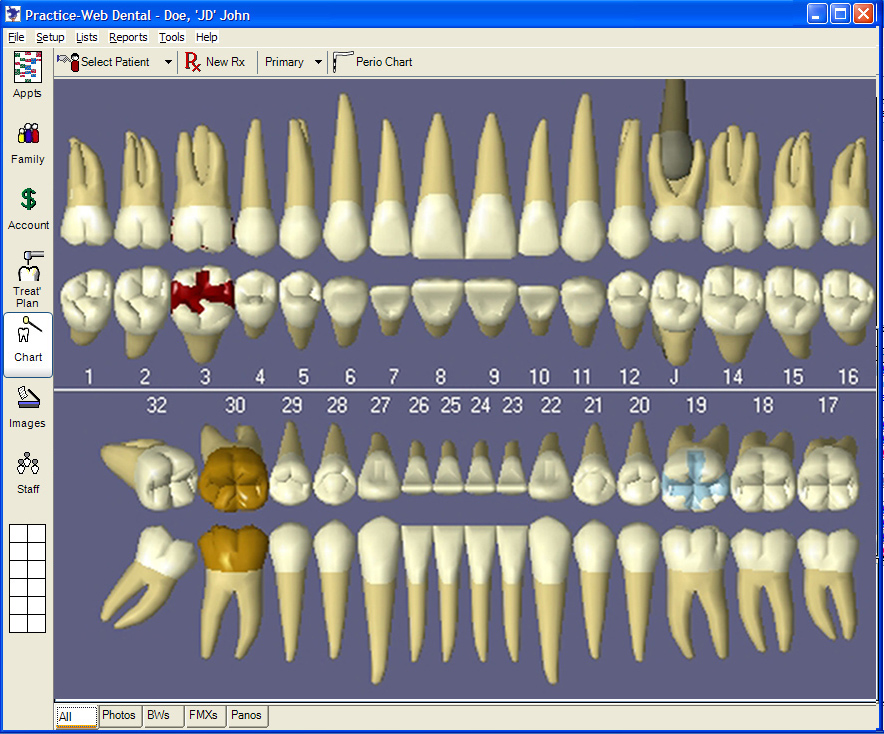Screen dimensions: 884x734
Task: Switch to the FMXs tab
Action: 203,715
